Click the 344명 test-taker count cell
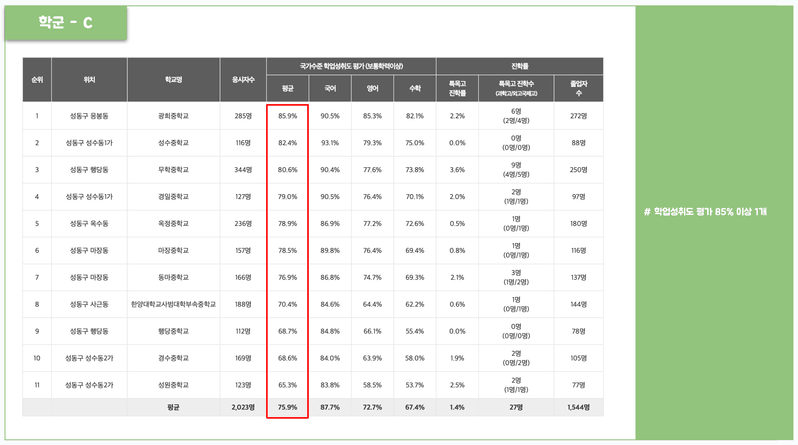Viewport: 798px width, 445px height. click(x=243, y=169)
